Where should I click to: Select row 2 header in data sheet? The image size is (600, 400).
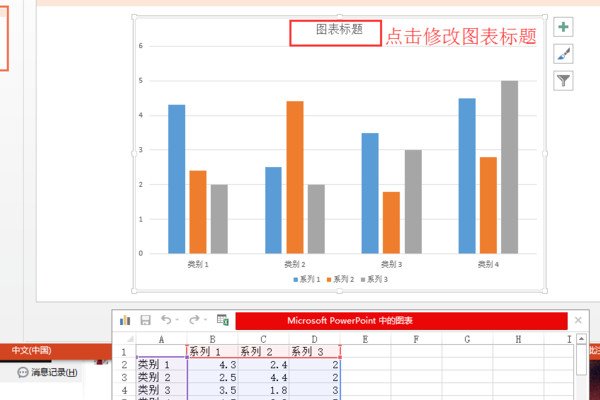coord(124,365)
